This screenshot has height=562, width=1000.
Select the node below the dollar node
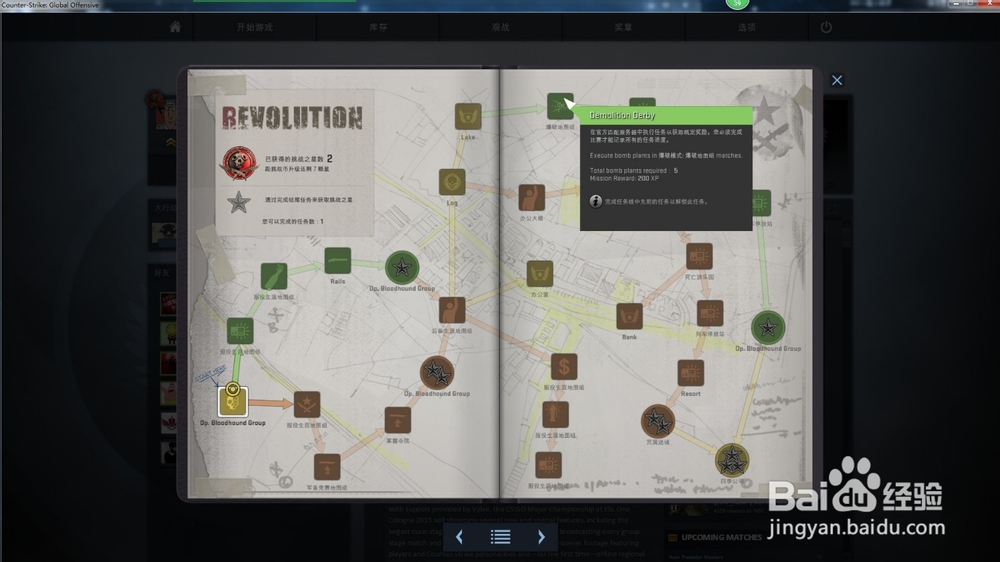tap(555, 415)
